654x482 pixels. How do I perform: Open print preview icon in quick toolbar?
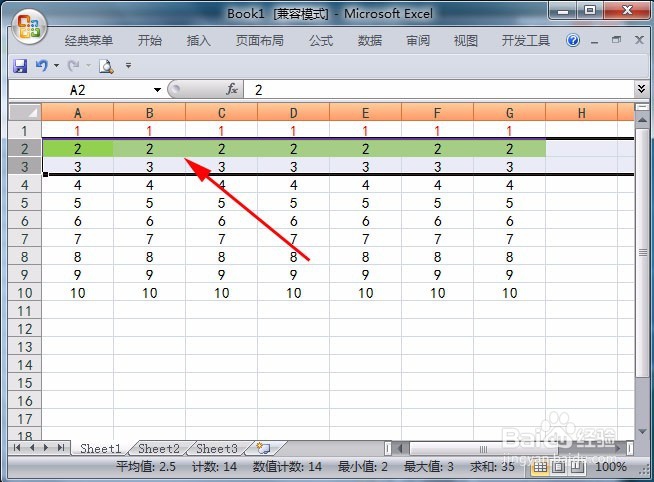[106, 66]
